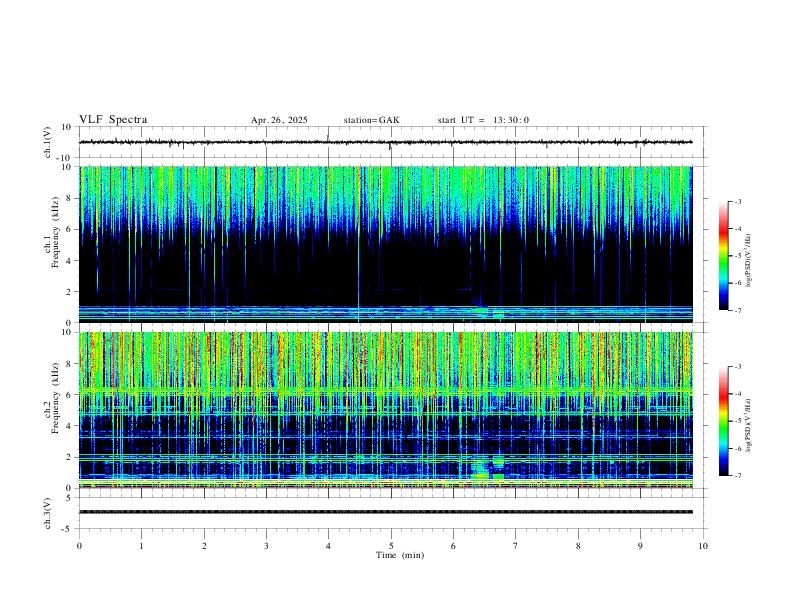The image size is (792, 612).
Task: Click the ch.3 voltage trace band
Action: click(x=386, y=512)
